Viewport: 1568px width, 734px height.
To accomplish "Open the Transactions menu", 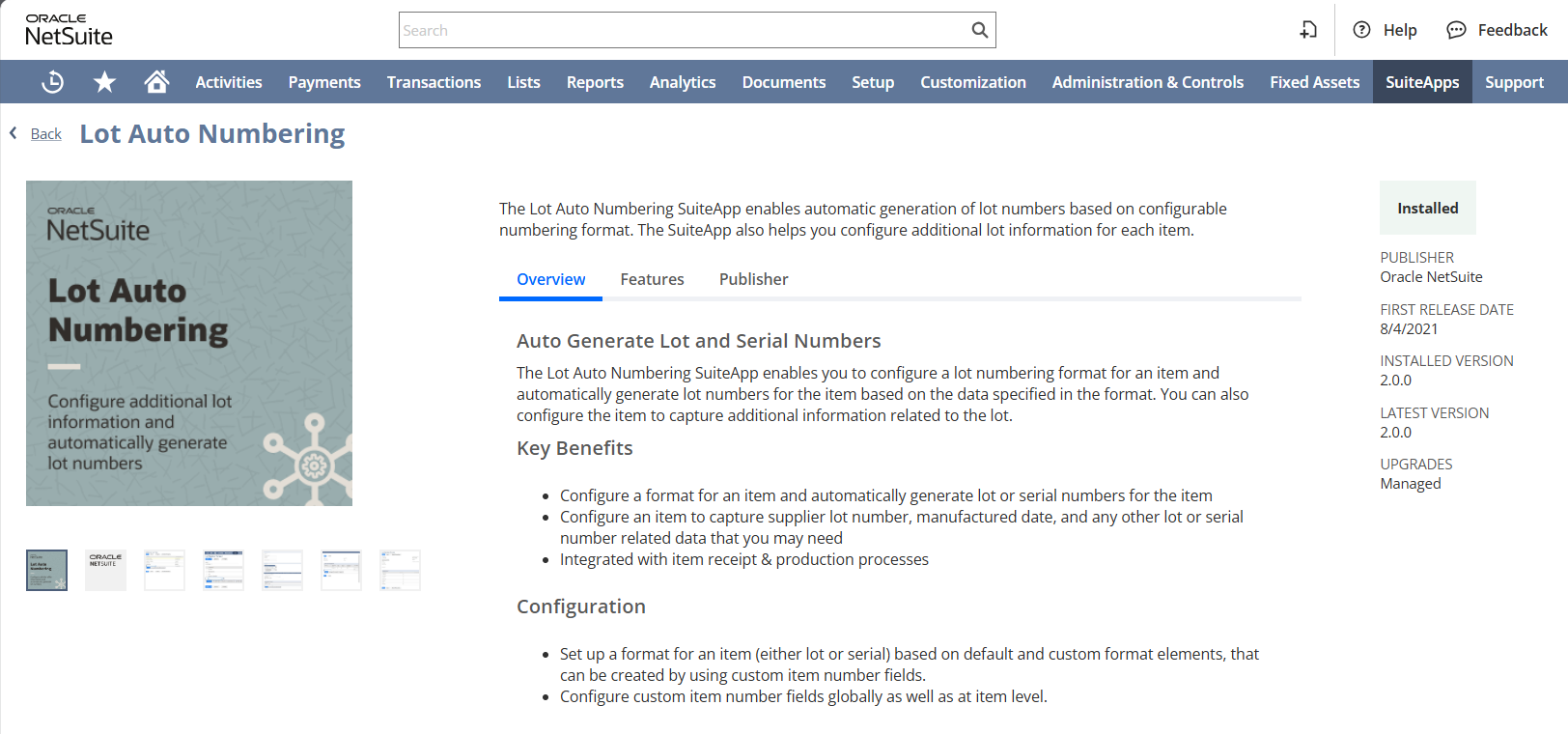I will point(434,82).
